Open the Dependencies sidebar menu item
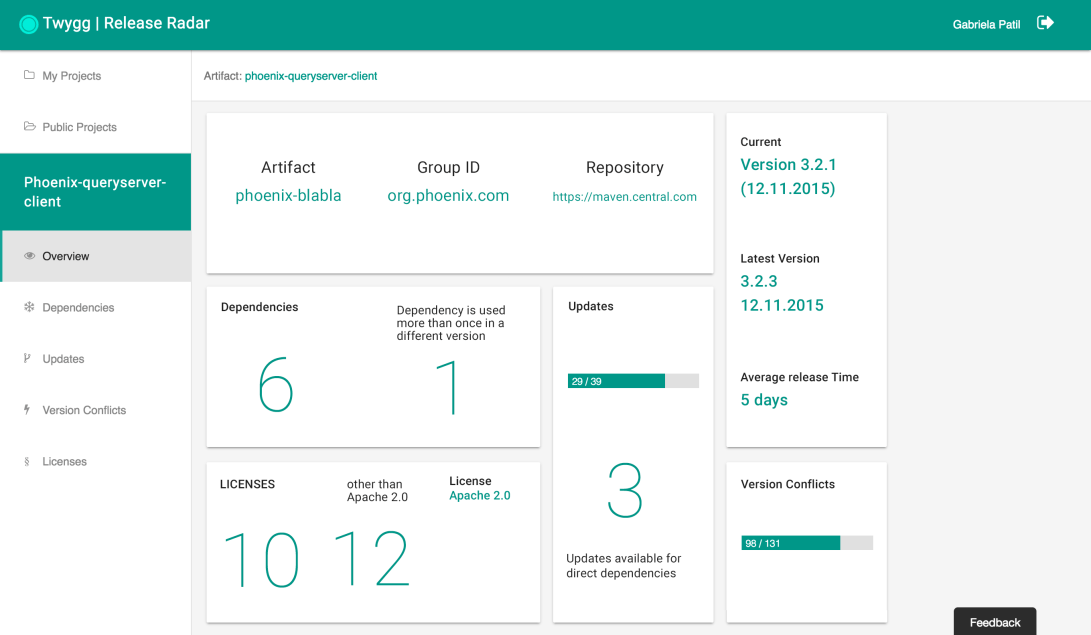This screenshot has height=635, width=1091. point(78,308)
